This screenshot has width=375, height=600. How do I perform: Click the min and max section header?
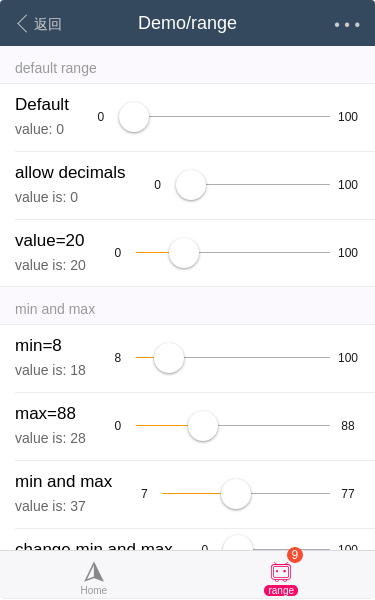(x=55, y=309)
